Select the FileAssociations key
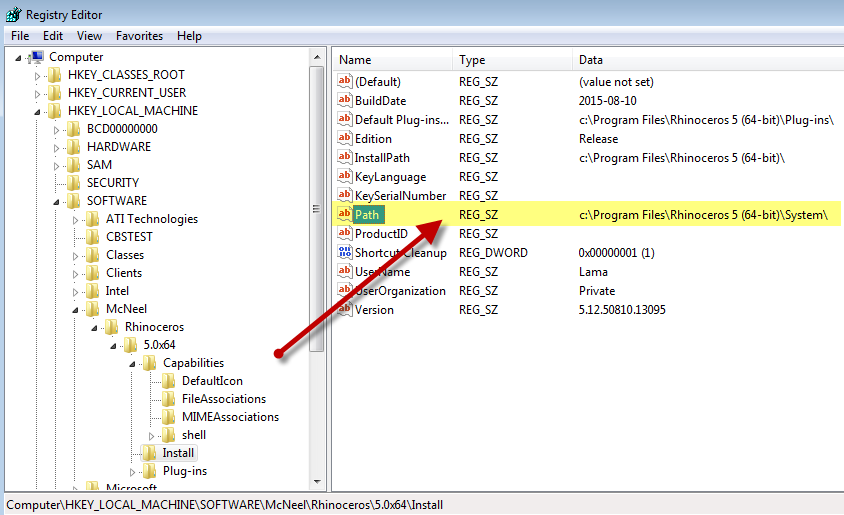 [224, 399]
